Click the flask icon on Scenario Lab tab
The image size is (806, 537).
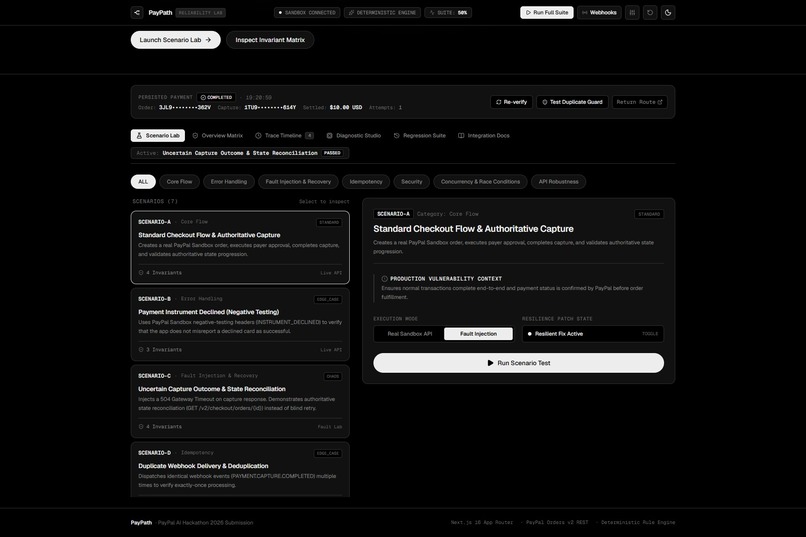(x=139, y=136)
